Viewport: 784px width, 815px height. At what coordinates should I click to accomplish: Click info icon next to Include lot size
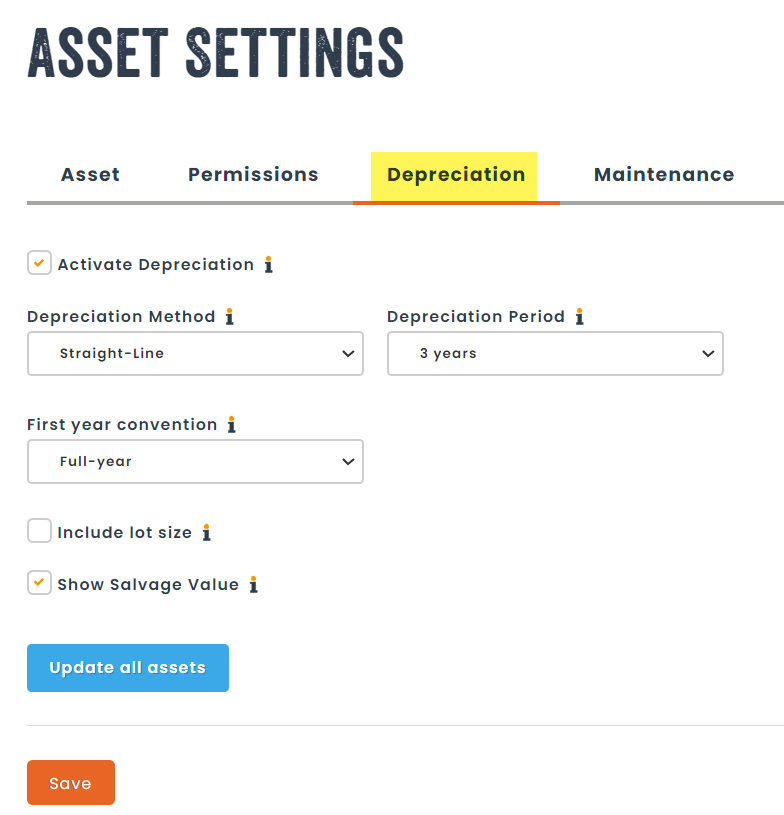206,533
